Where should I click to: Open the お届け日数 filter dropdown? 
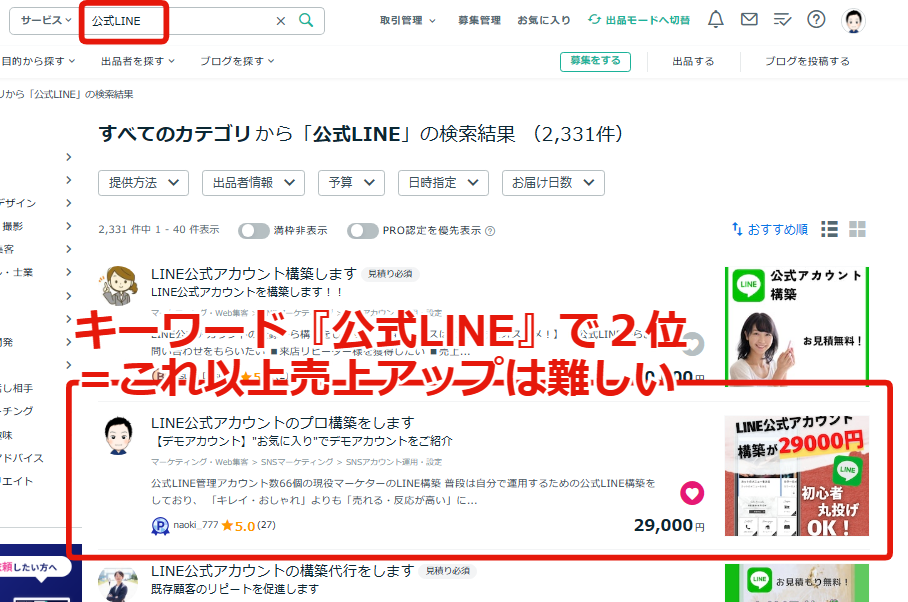[x=553, y=182]
